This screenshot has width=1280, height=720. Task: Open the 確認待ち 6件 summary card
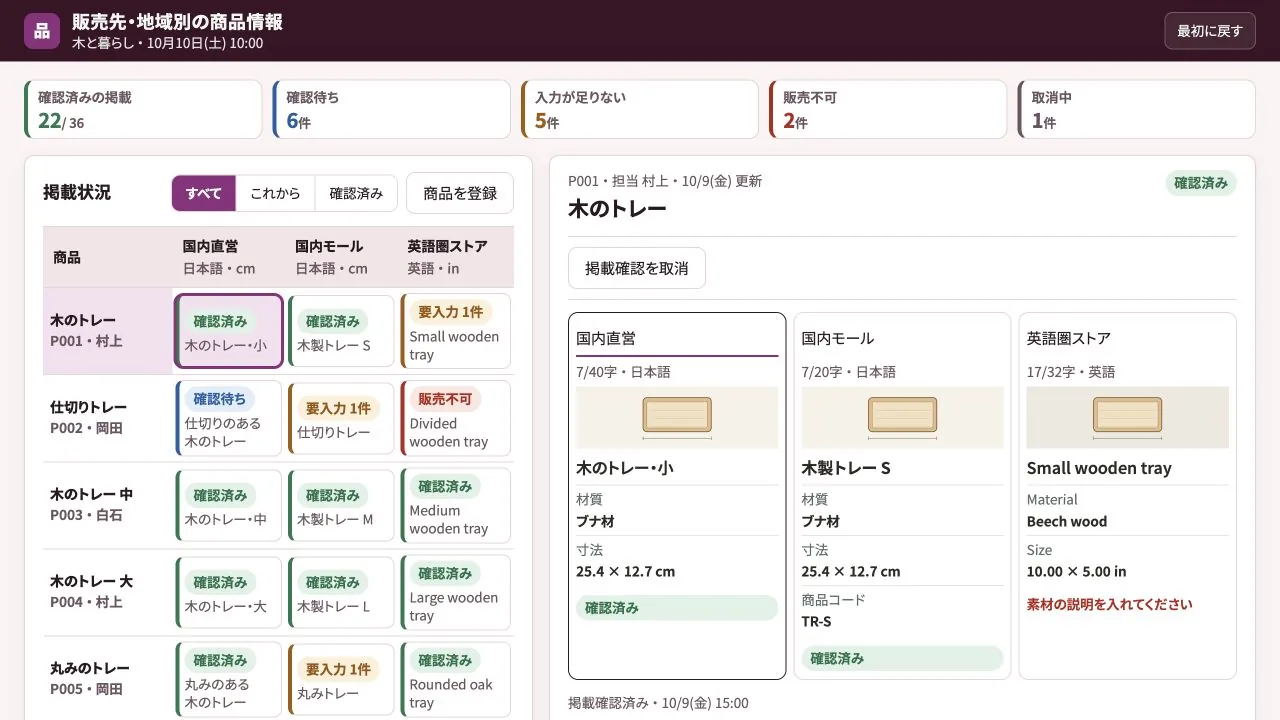(x=391, y=109)
